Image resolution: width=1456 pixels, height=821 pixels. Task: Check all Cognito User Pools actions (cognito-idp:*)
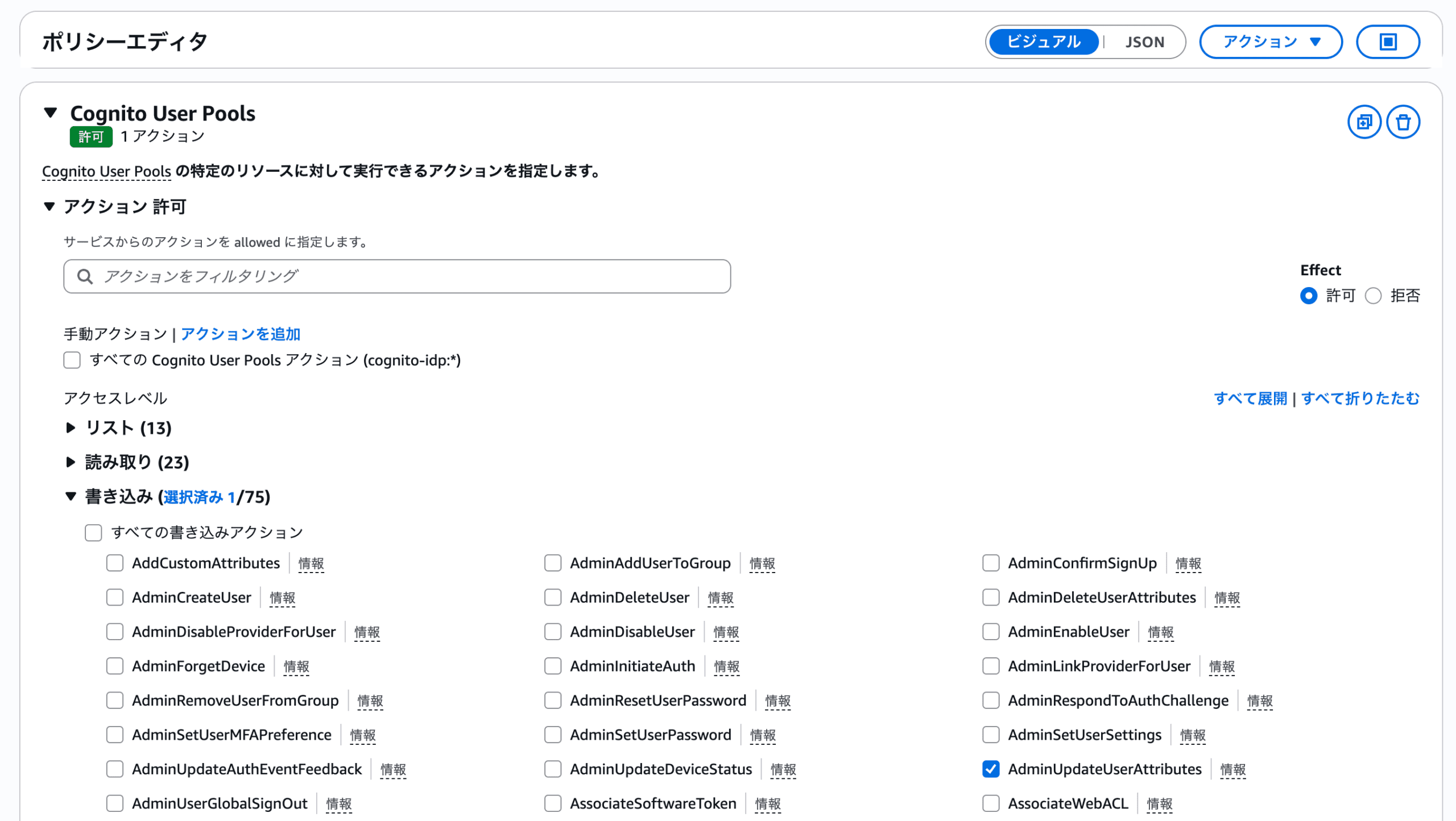point(72,360)
